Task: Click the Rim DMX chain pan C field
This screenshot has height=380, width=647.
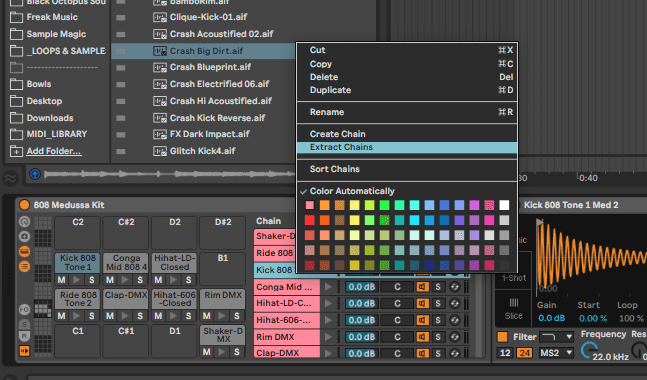Action: 397,337
